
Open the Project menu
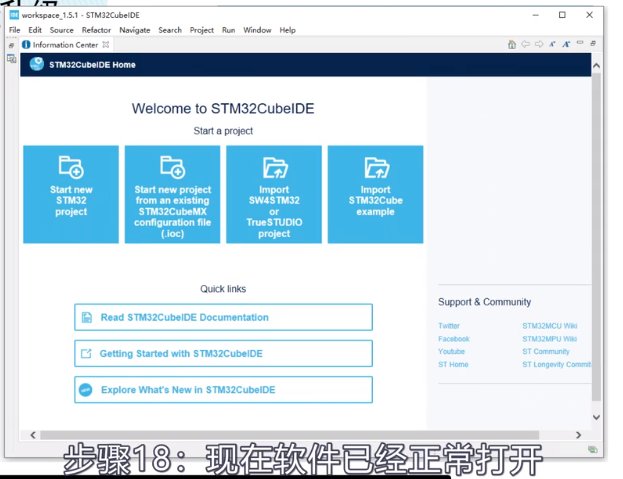coord(201,30)
